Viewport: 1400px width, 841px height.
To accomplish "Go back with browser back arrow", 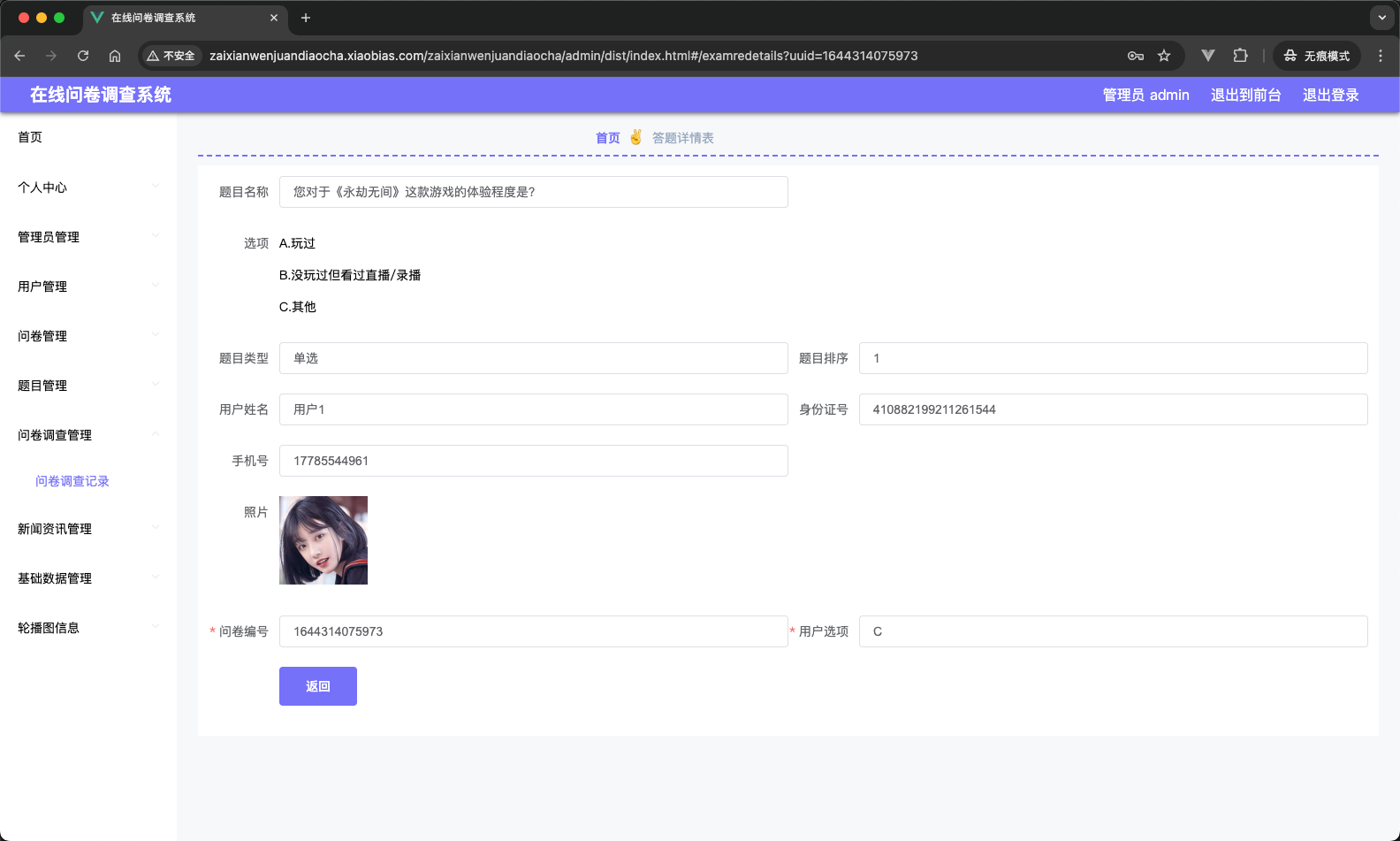I will tap(19, 56).
